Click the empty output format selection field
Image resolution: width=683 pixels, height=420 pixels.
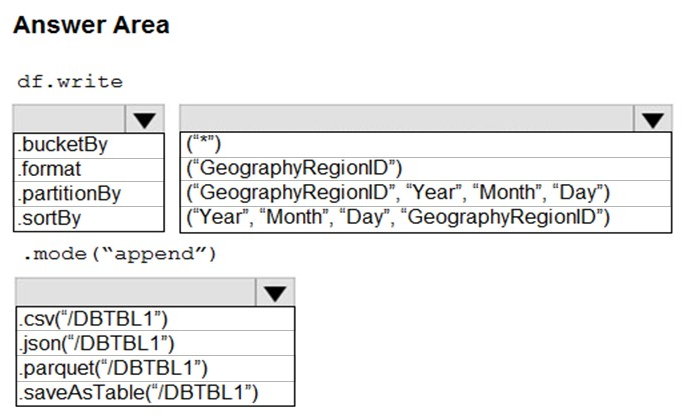[135, 292]
